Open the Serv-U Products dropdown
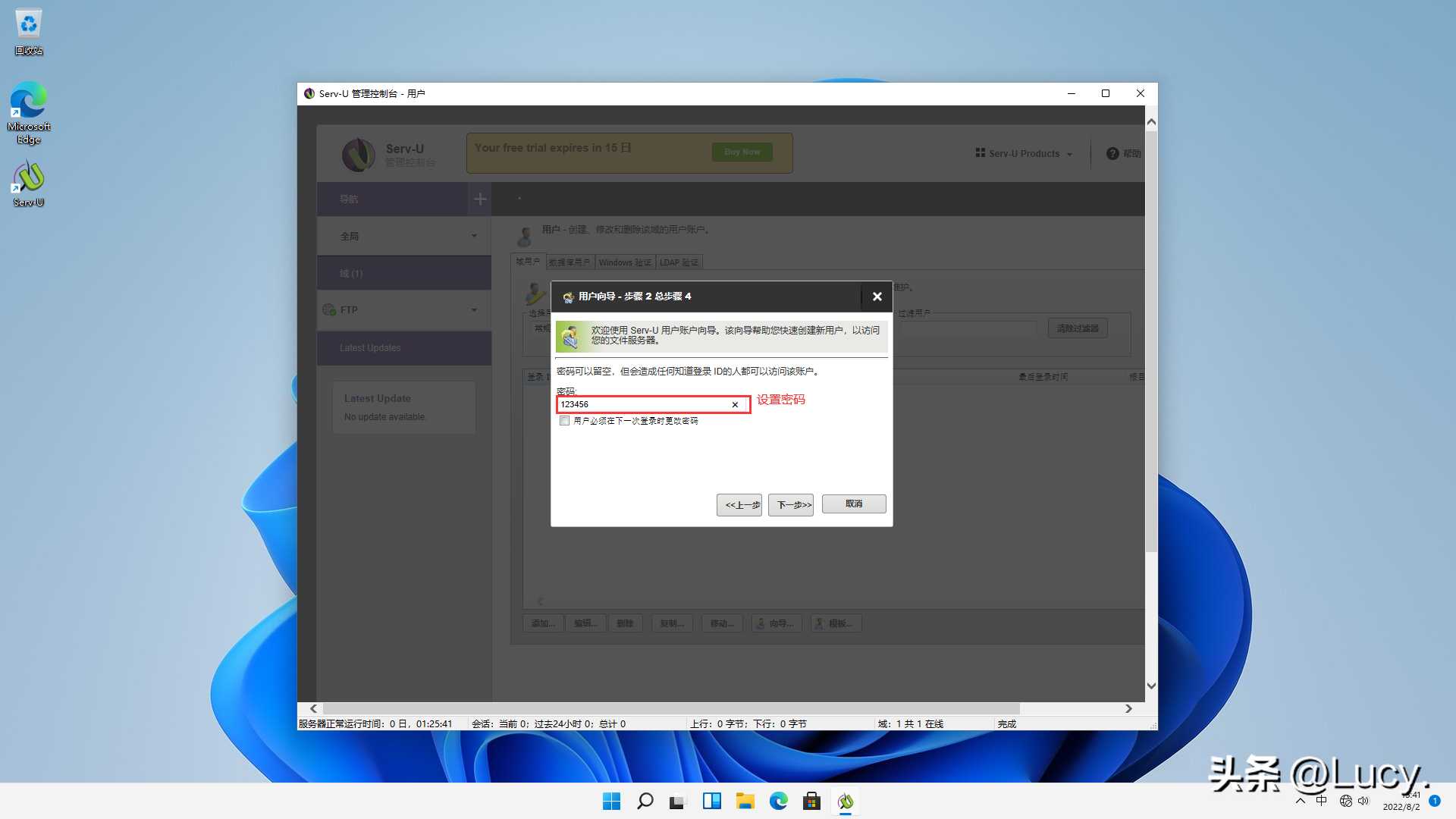The image size is (1456, 819). click(x=1024, y=153)
